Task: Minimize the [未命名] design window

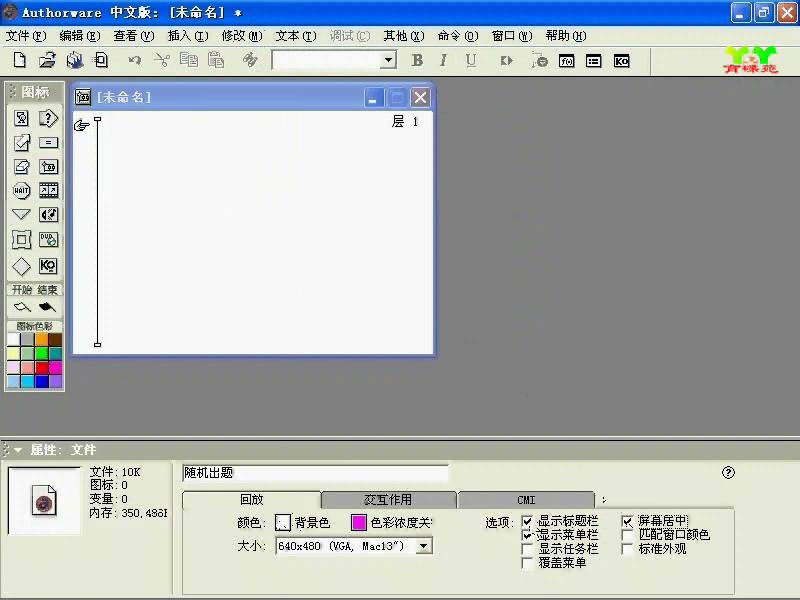Action: coord(373,97)
